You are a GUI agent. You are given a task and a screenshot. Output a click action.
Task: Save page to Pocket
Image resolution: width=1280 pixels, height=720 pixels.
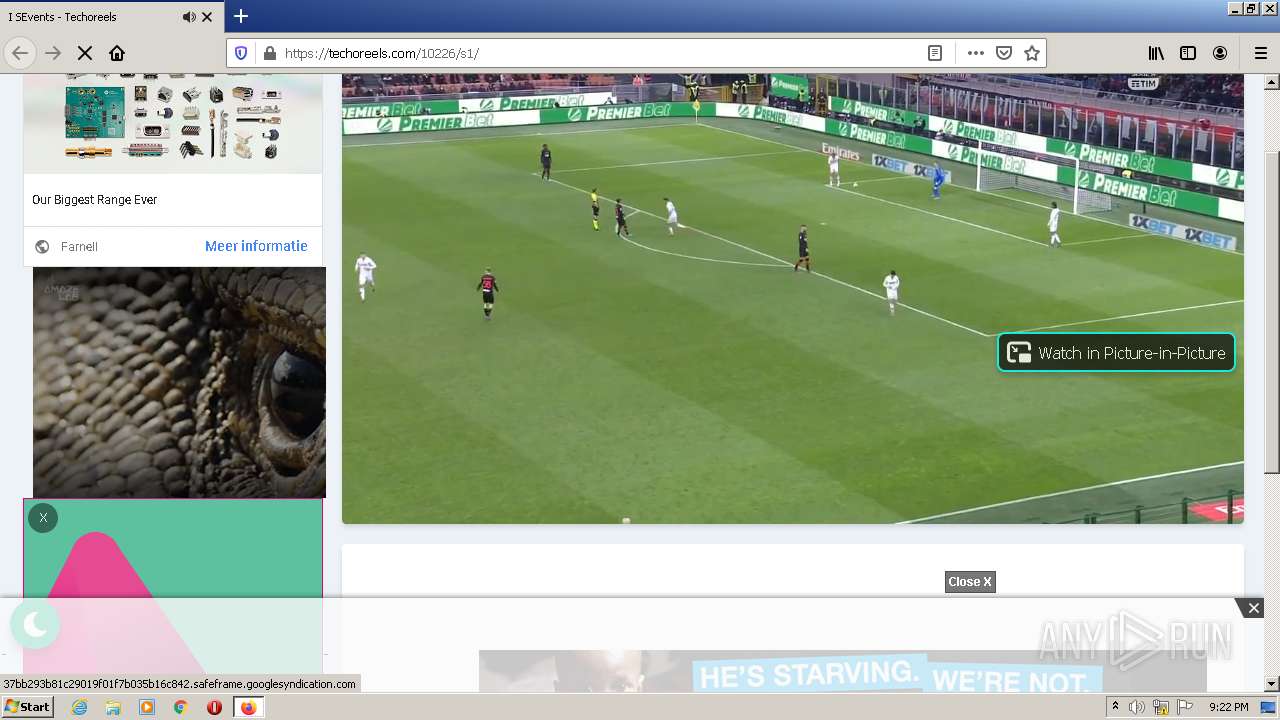pyautogui.click(x=1004, y=53)
